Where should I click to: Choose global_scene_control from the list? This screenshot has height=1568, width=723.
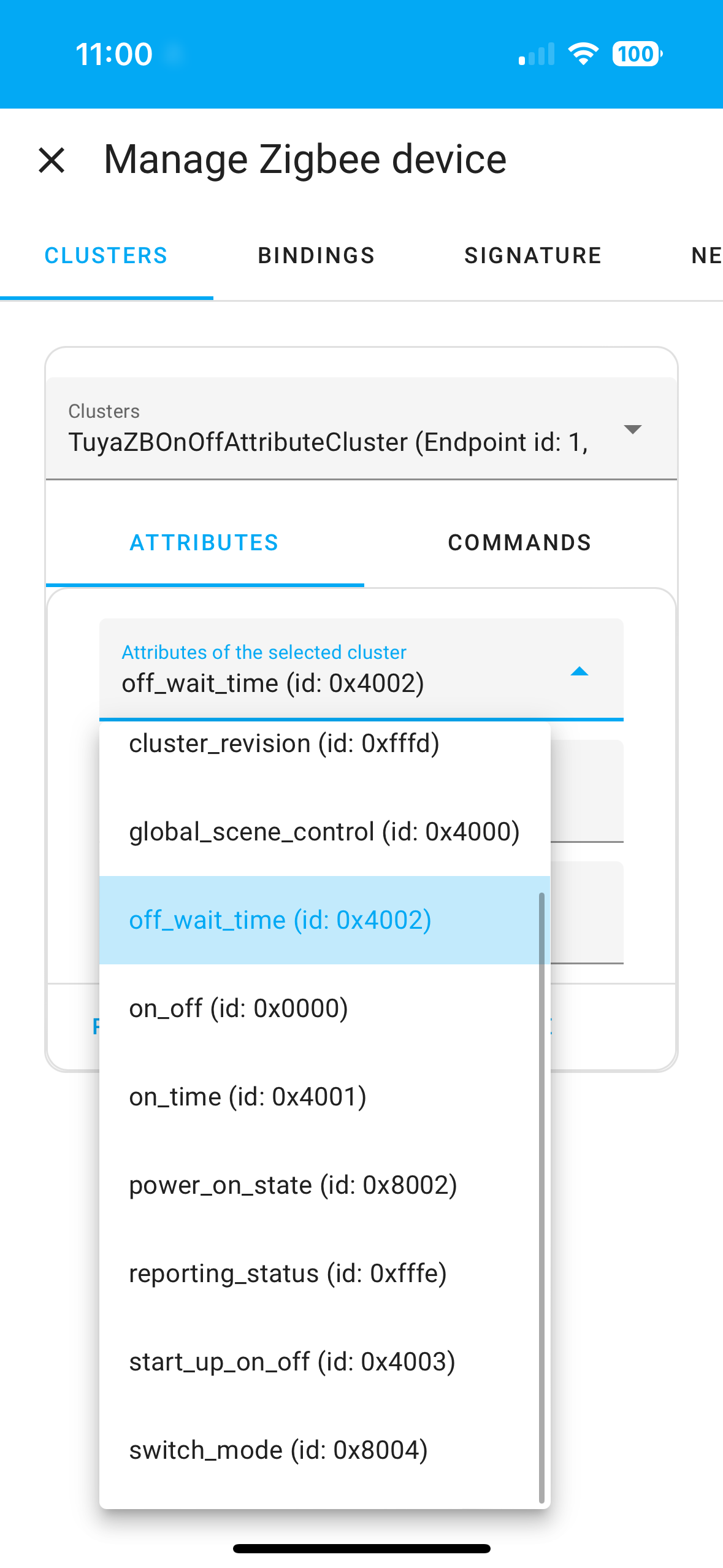click(324, 832)
